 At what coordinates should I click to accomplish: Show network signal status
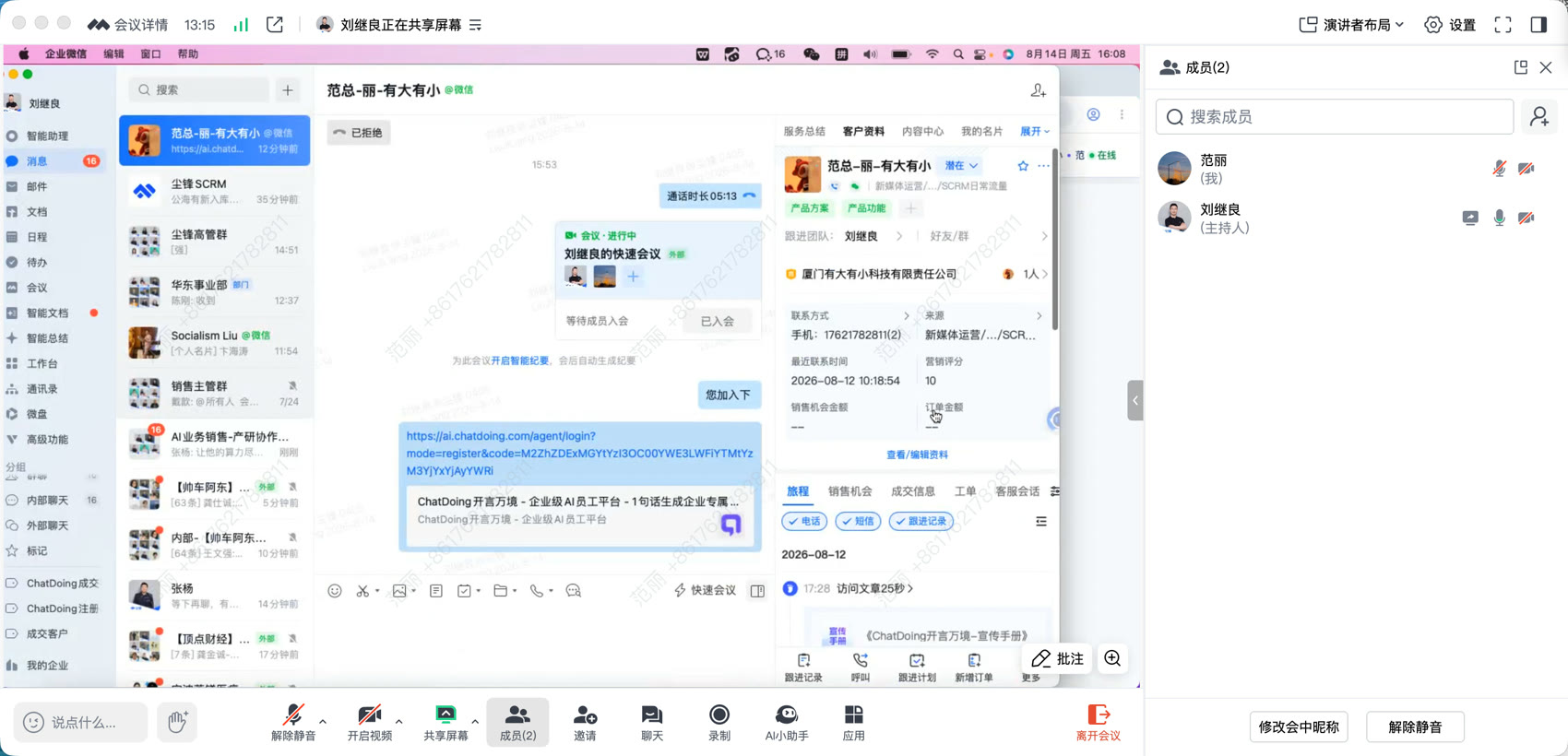click(241, 25)
